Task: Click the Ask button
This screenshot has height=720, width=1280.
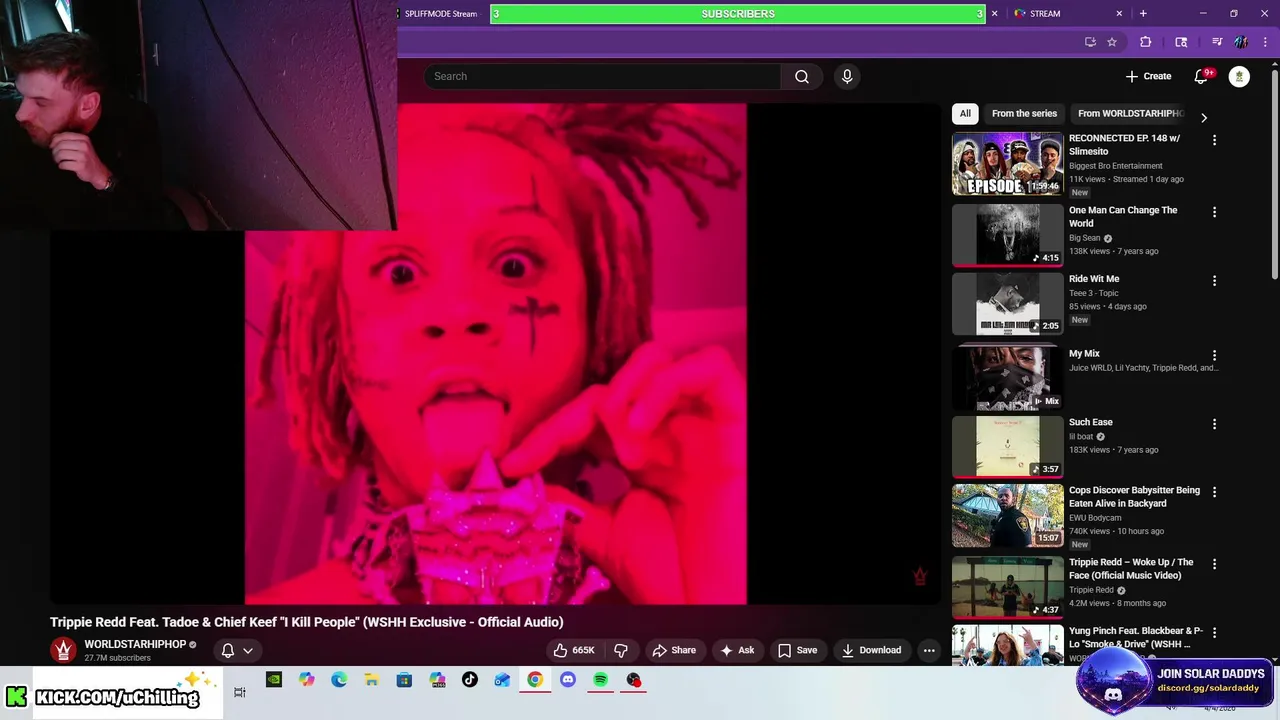Action: [x=737, y=650]
